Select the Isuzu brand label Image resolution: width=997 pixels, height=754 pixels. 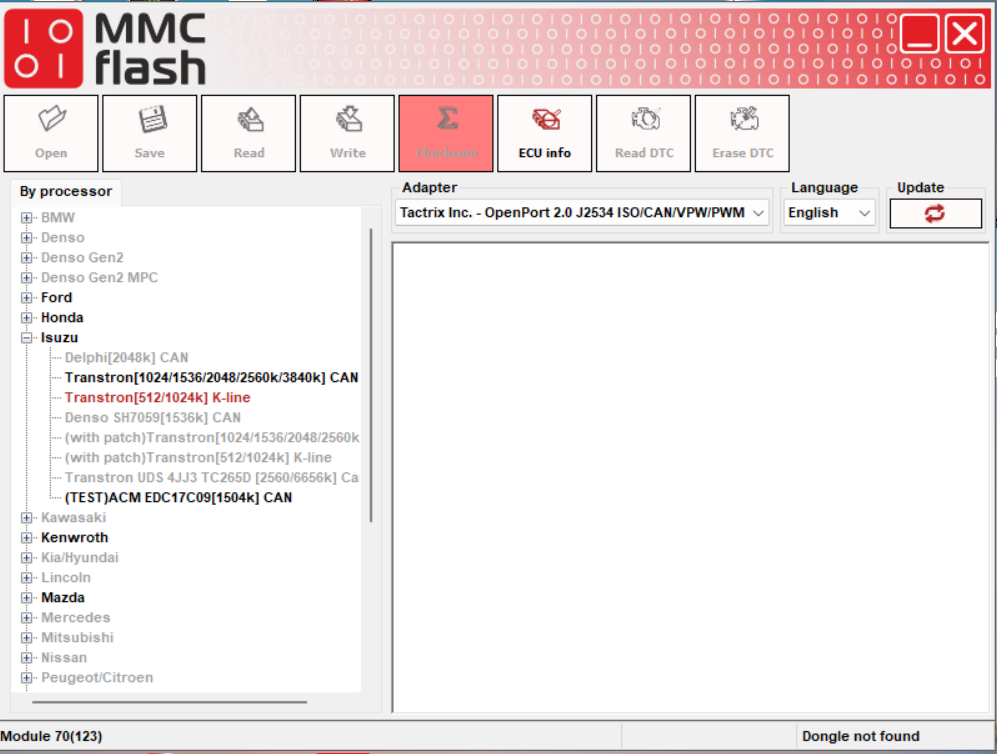tap(60, 338)
